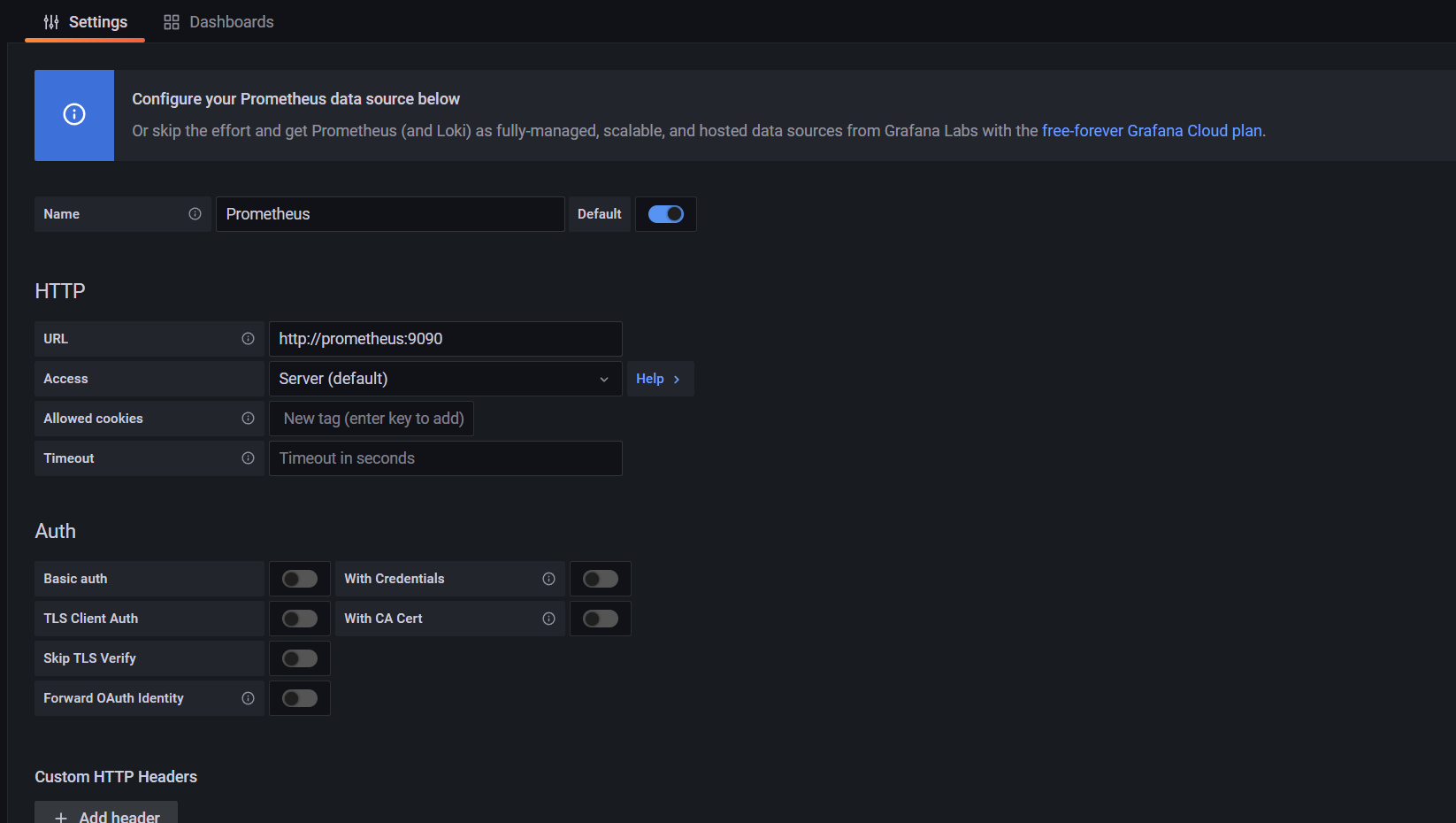Click Forward OAuth Identity info icon
The height and width of the screenshot is (823, 1456).
coord(248,698)
